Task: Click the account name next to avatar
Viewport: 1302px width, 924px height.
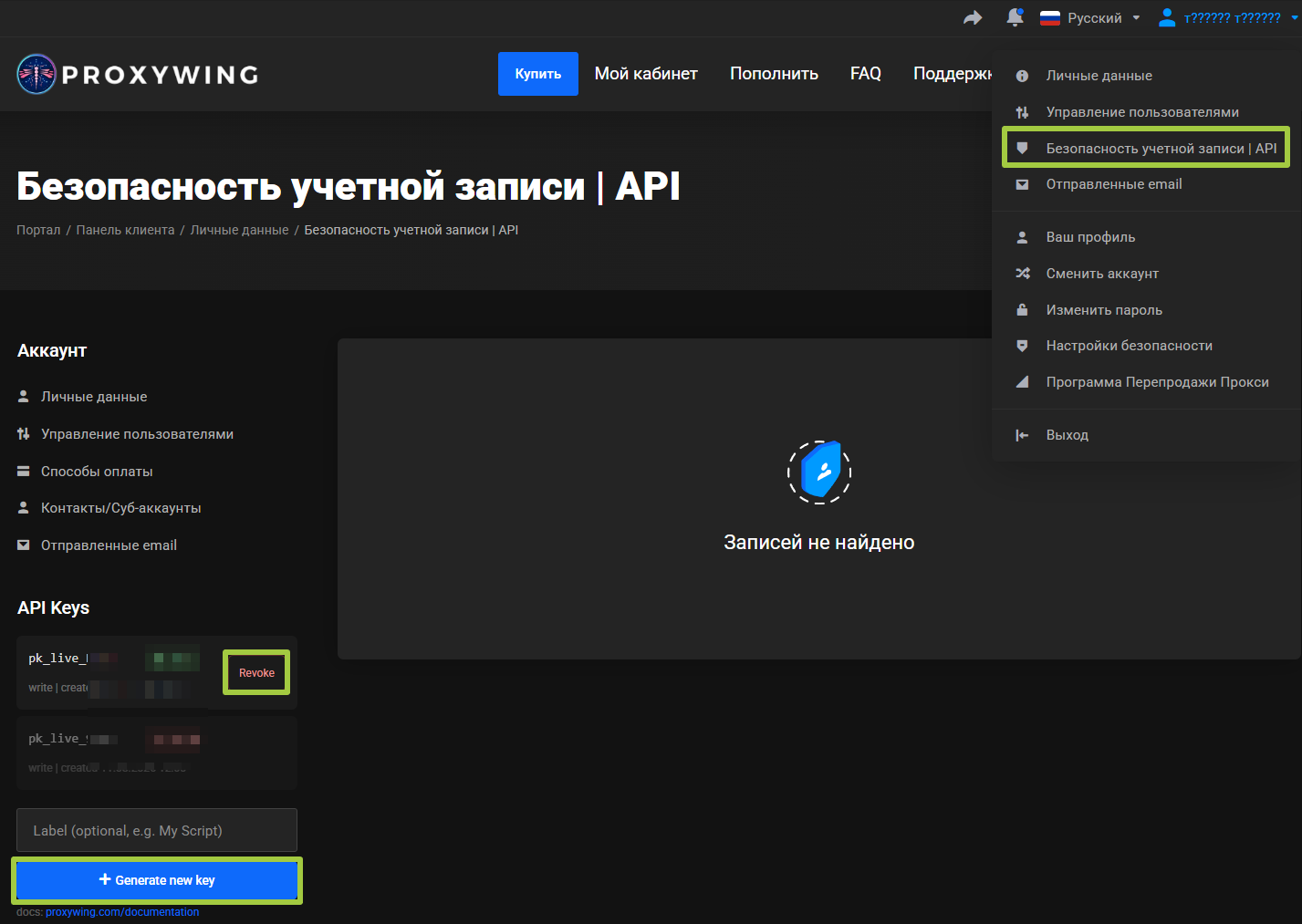Action: tap(1232, 17)
